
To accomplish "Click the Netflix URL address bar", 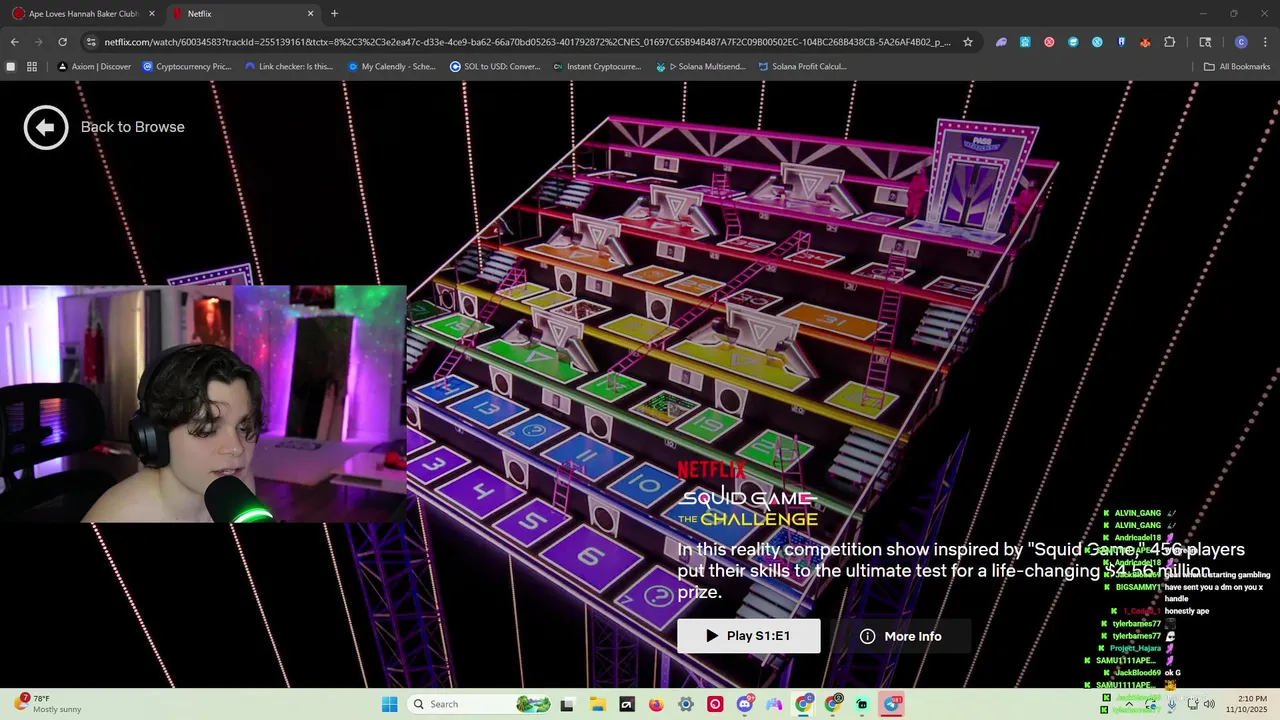I will point(527,42).
